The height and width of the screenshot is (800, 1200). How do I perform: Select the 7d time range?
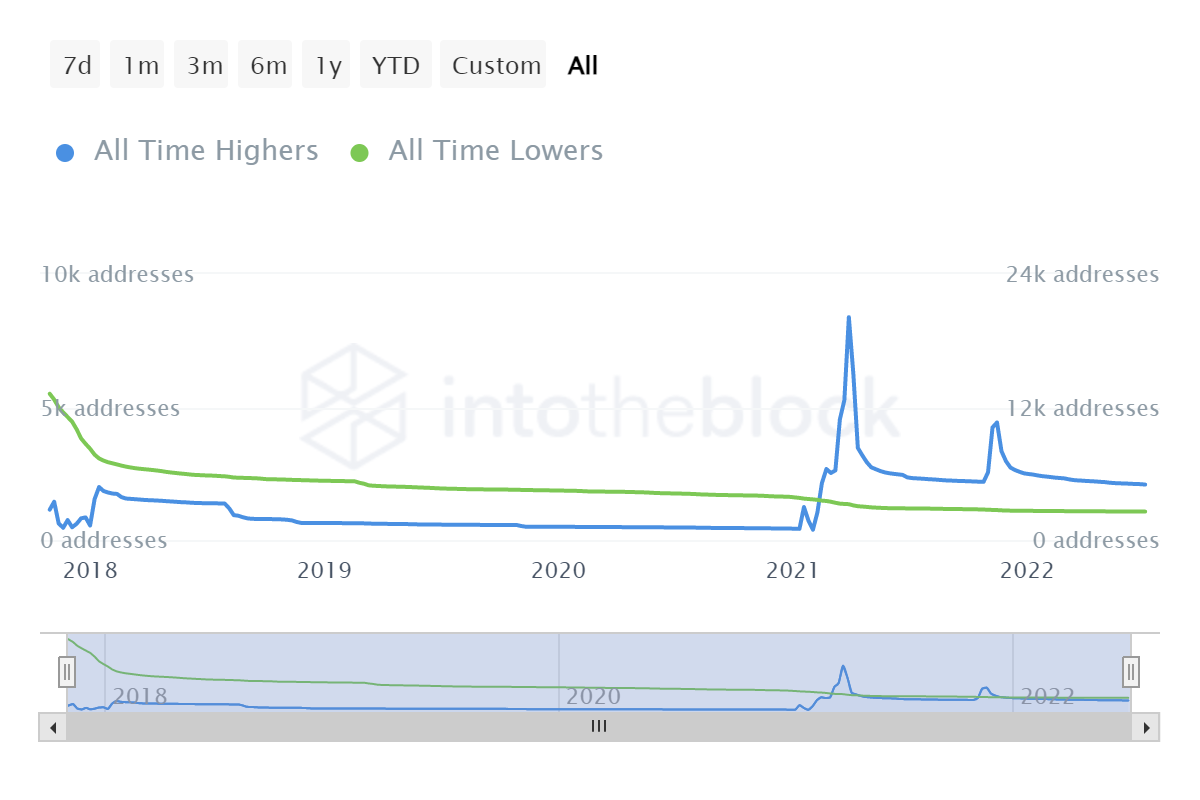pos(76,66)
